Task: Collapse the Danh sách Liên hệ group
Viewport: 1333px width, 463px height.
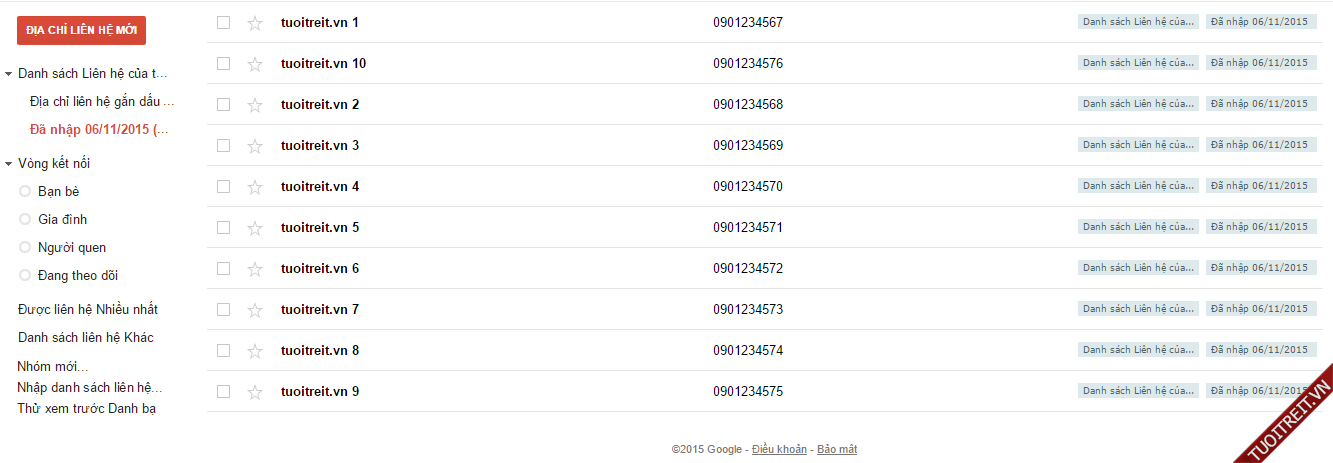Action: [9, 74]
